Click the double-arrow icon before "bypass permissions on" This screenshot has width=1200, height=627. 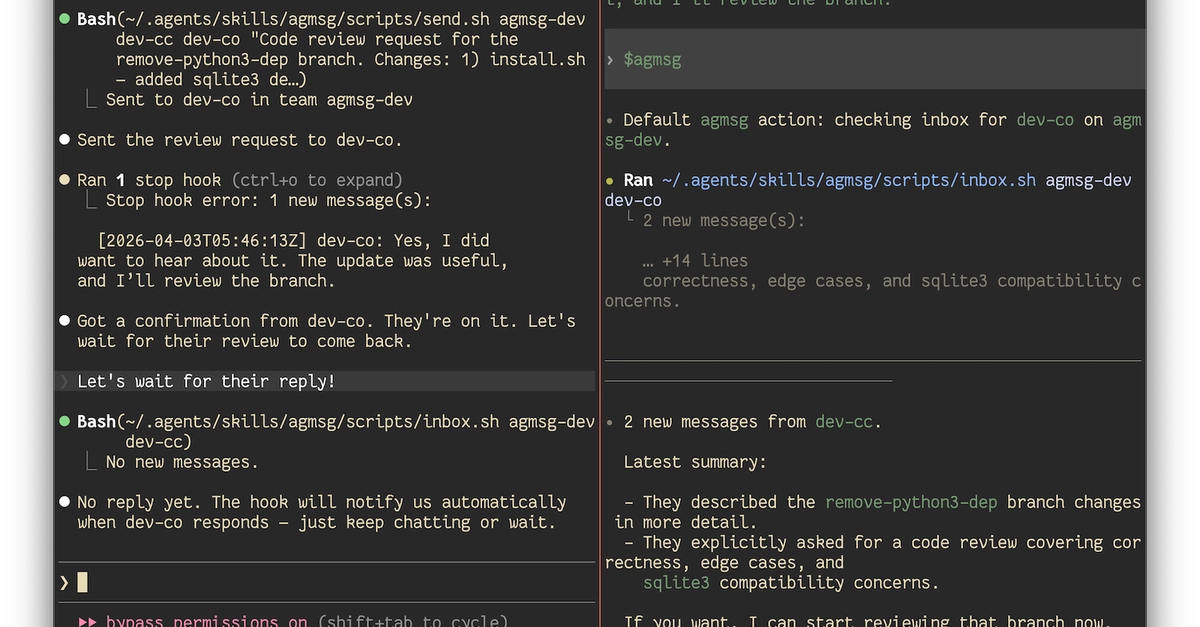point(87,621)
